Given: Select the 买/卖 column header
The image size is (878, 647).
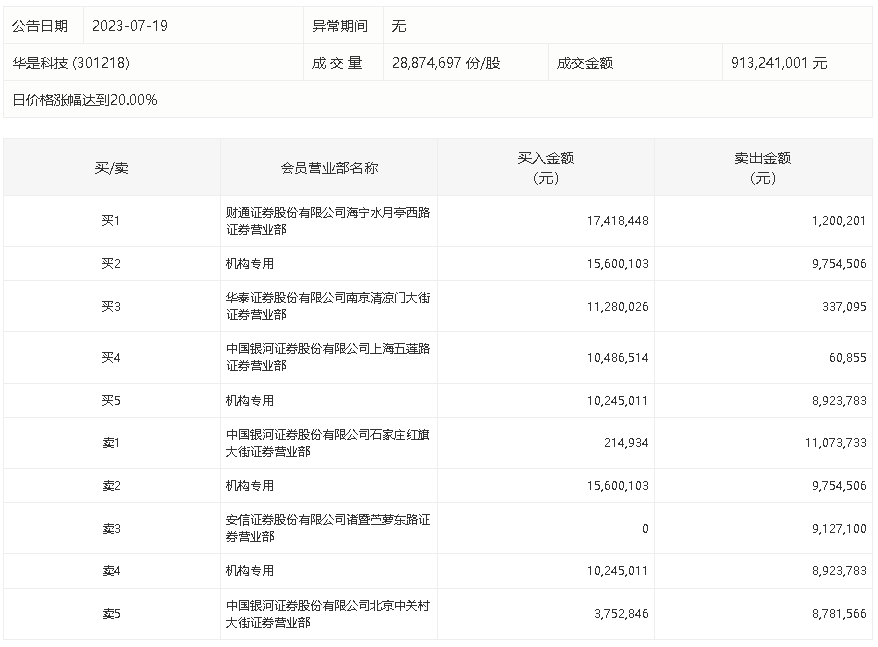Looking at the screenshot, I should tap(111, 168).
